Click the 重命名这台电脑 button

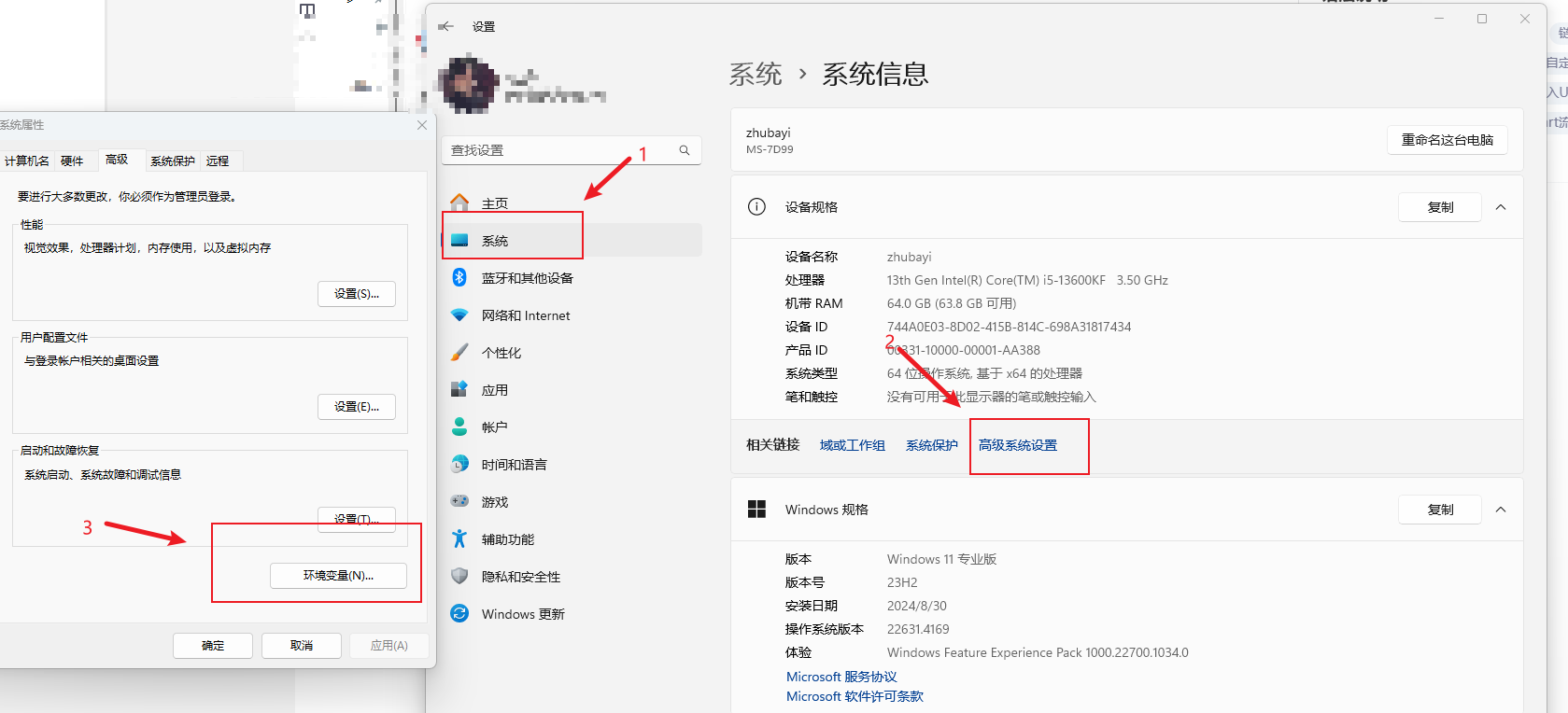pyautogui.click(x=1448, y=140)
